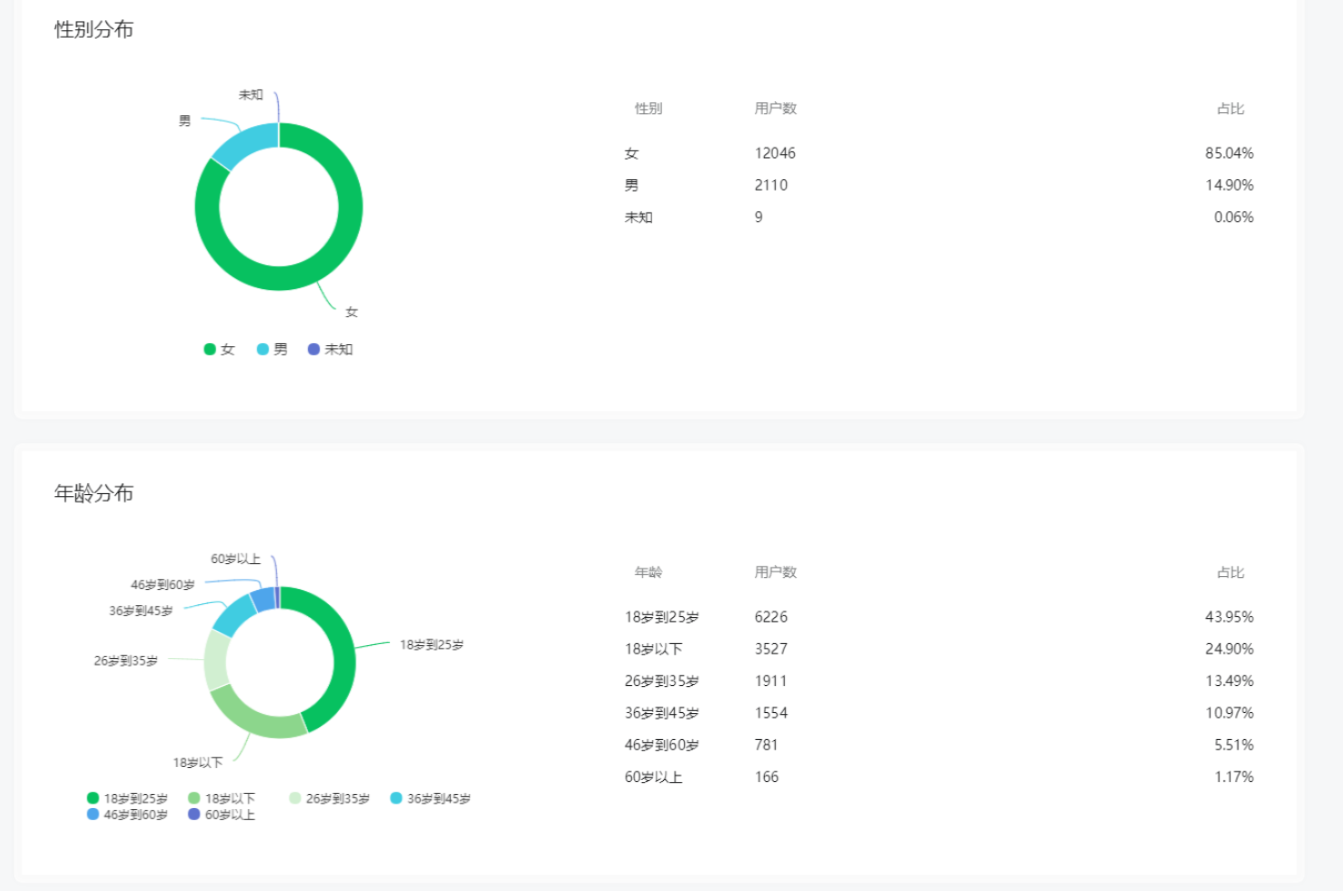Click 18岁到25岁 callout label beside age donut
The width and height of the screenshot is (1343, 891).
coord(432,645)
